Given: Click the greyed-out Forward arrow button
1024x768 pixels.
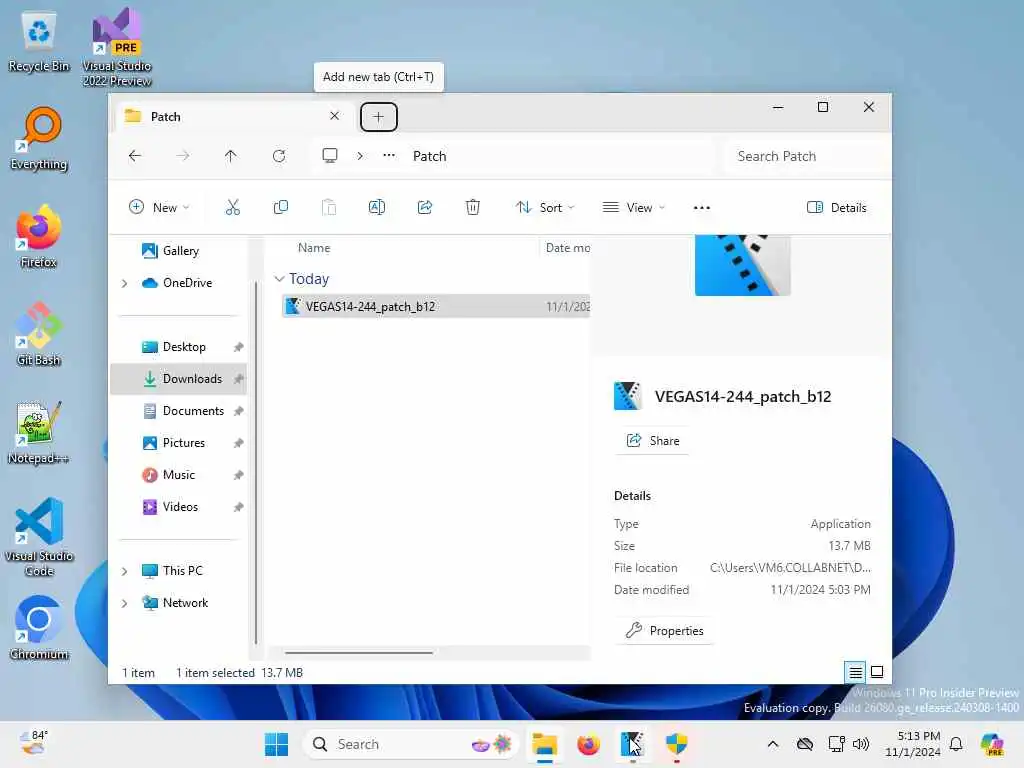Looking at the screenshot, I should coord(183,156).
